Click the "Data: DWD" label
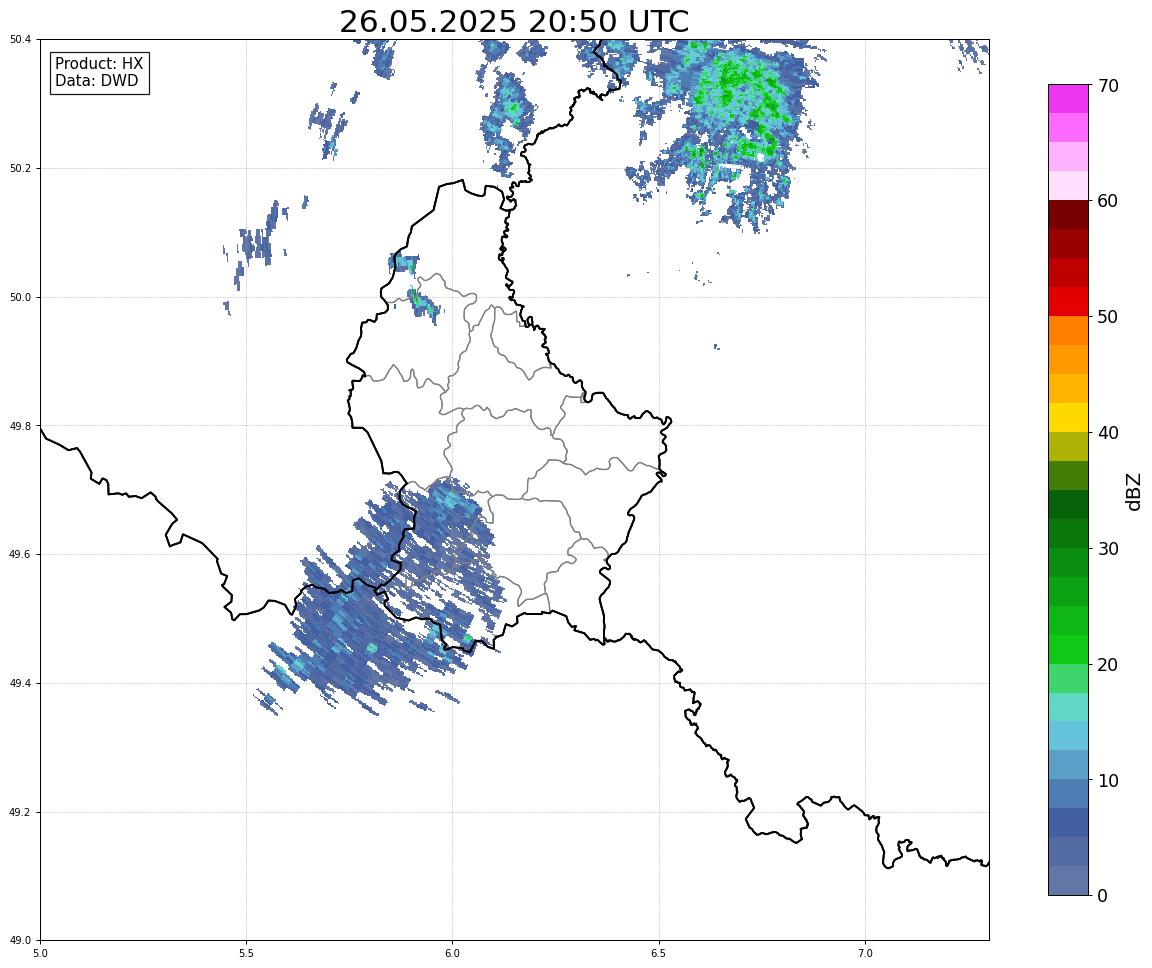 coord(96,81)
